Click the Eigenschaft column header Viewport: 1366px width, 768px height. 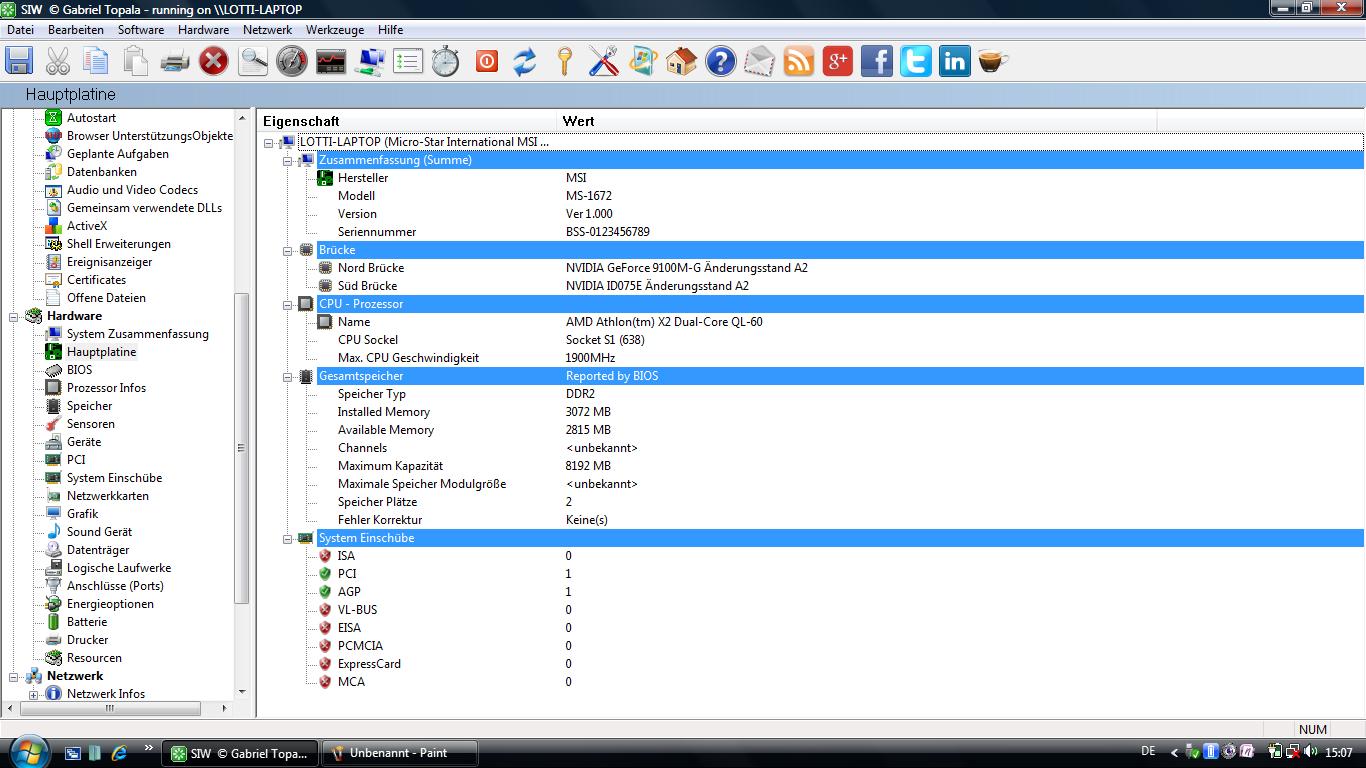[x=407, y=121]
